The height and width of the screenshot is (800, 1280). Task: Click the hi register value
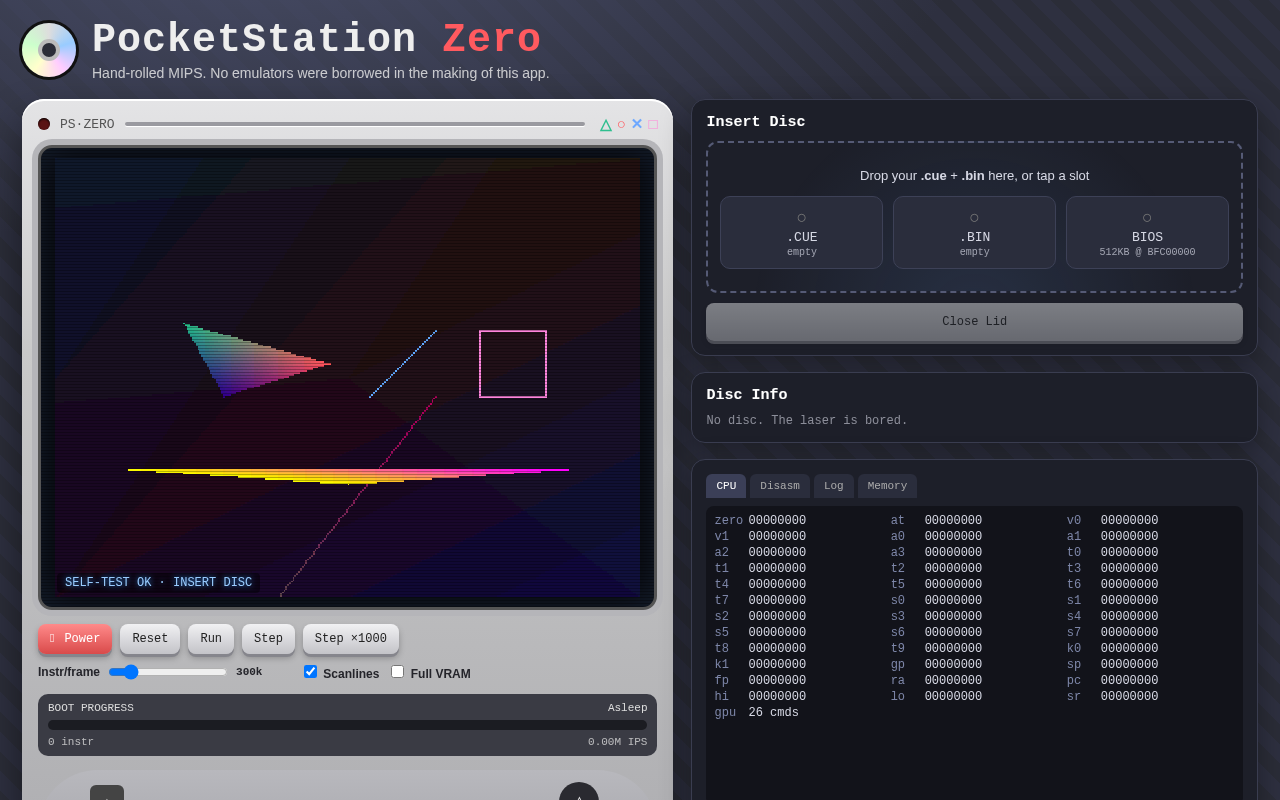pyautogui.click(x=777, y=697)
